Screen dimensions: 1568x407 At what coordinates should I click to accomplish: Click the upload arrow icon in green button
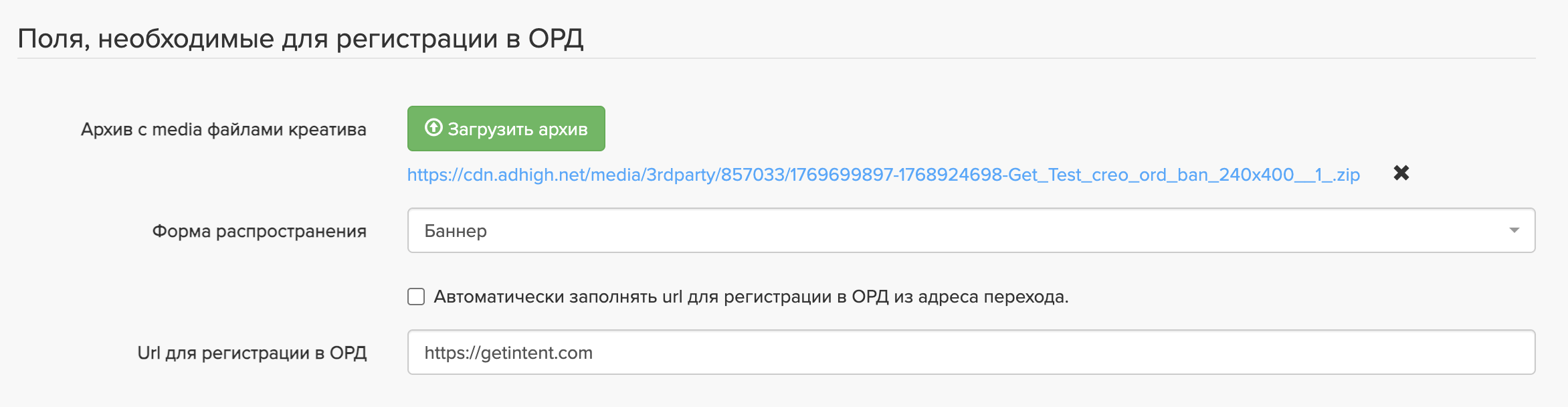point(433,127)
